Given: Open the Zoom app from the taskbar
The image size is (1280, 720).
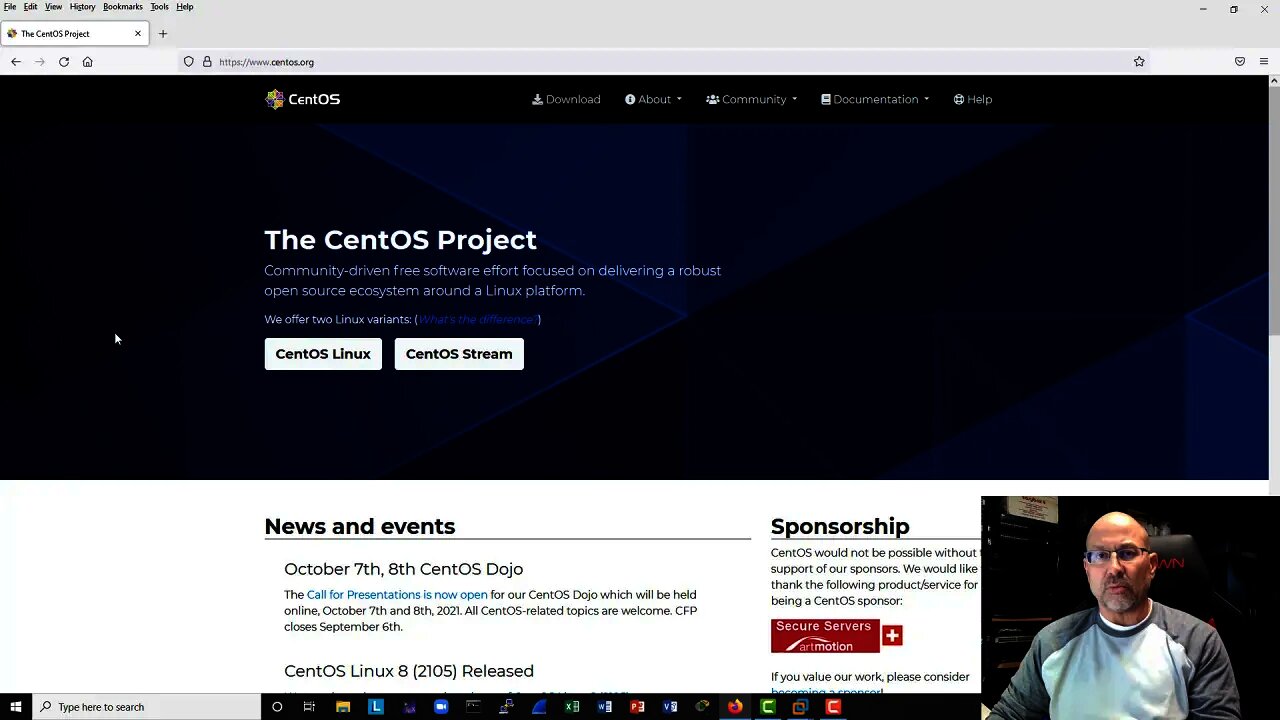Looking at the screenshot, I should point(441,707).
